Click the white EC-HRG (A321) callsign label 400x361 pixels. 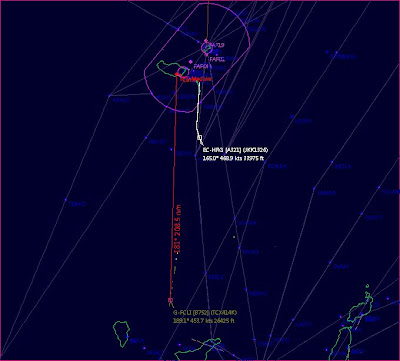tap(236, 150)
